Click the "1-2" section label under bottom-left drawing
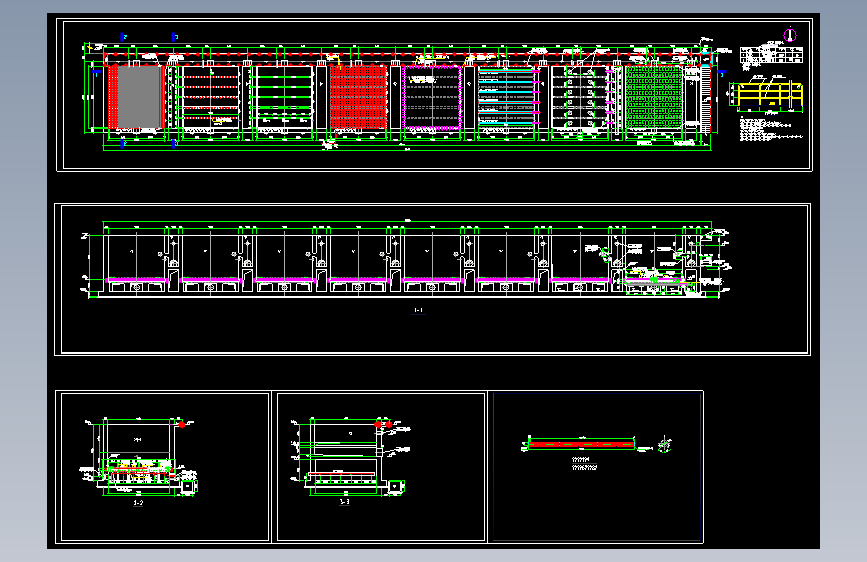This screenshot has width=867, height=562. coord(138,503)
